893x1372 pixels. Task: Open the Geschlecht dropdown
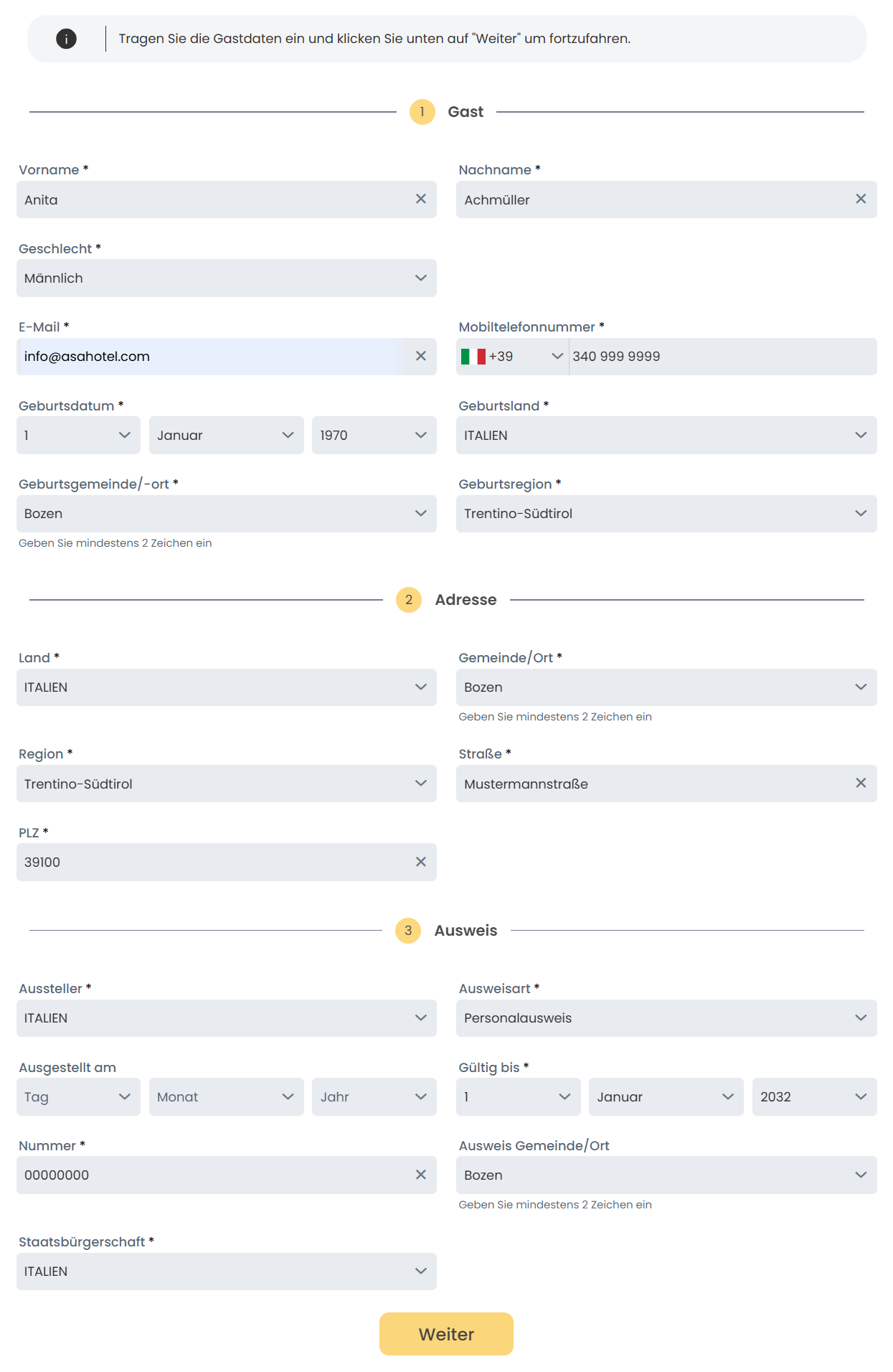pyautogui.click(x=226, y=278)
